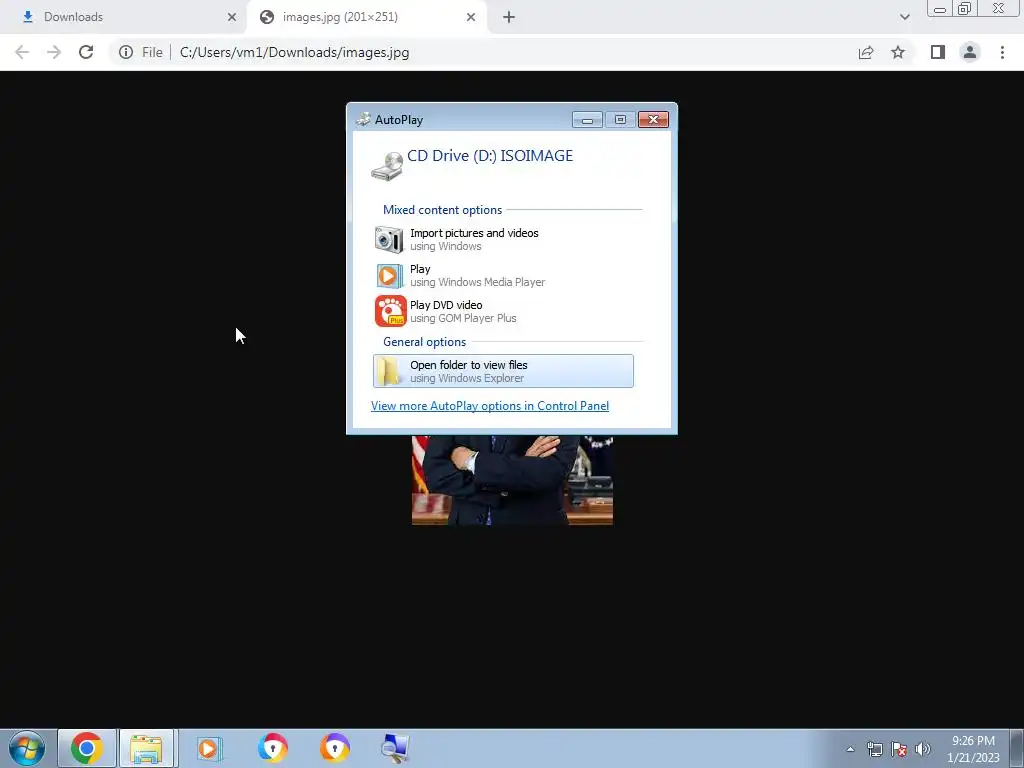Image resolution: width=1024 pixels, height=768 pixels.
Task: Share this page icon in address bar
Action: (x=866, y=52)
